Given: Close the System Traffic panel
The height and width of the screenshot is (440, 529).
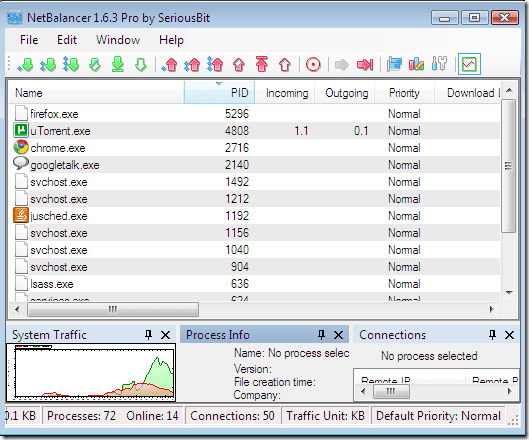Looking at the screenshot, I should tap(165, 335).
